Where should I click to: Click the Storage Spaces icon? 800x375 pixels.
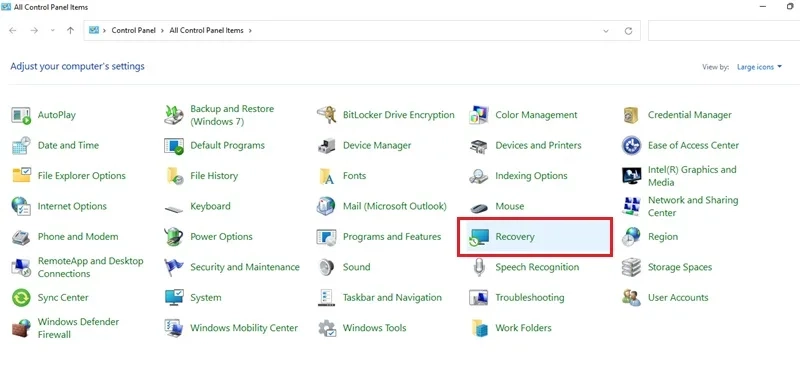(x=631, y=267)
